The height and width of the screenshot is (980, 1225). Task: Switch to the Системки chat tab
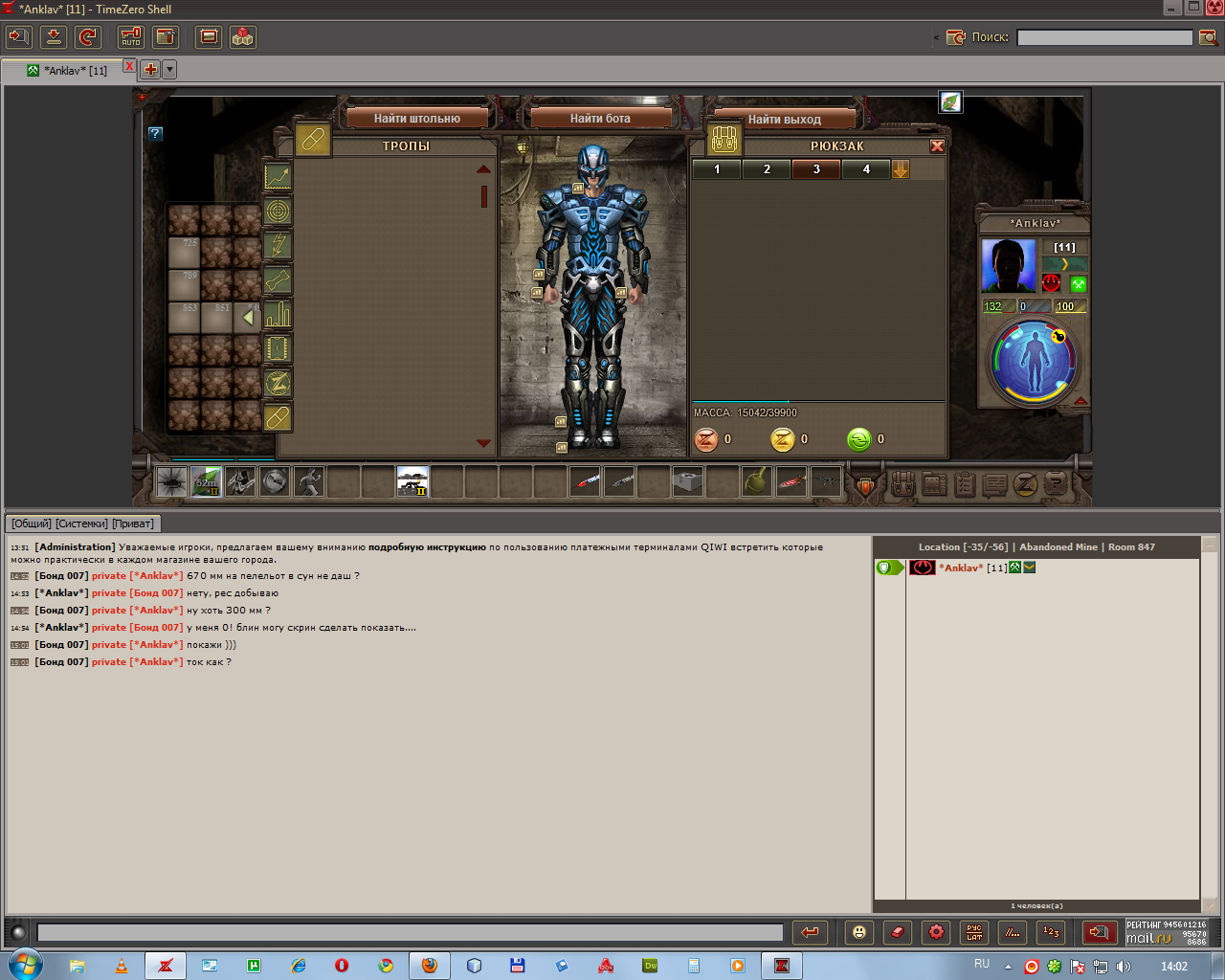coord(82,523)
